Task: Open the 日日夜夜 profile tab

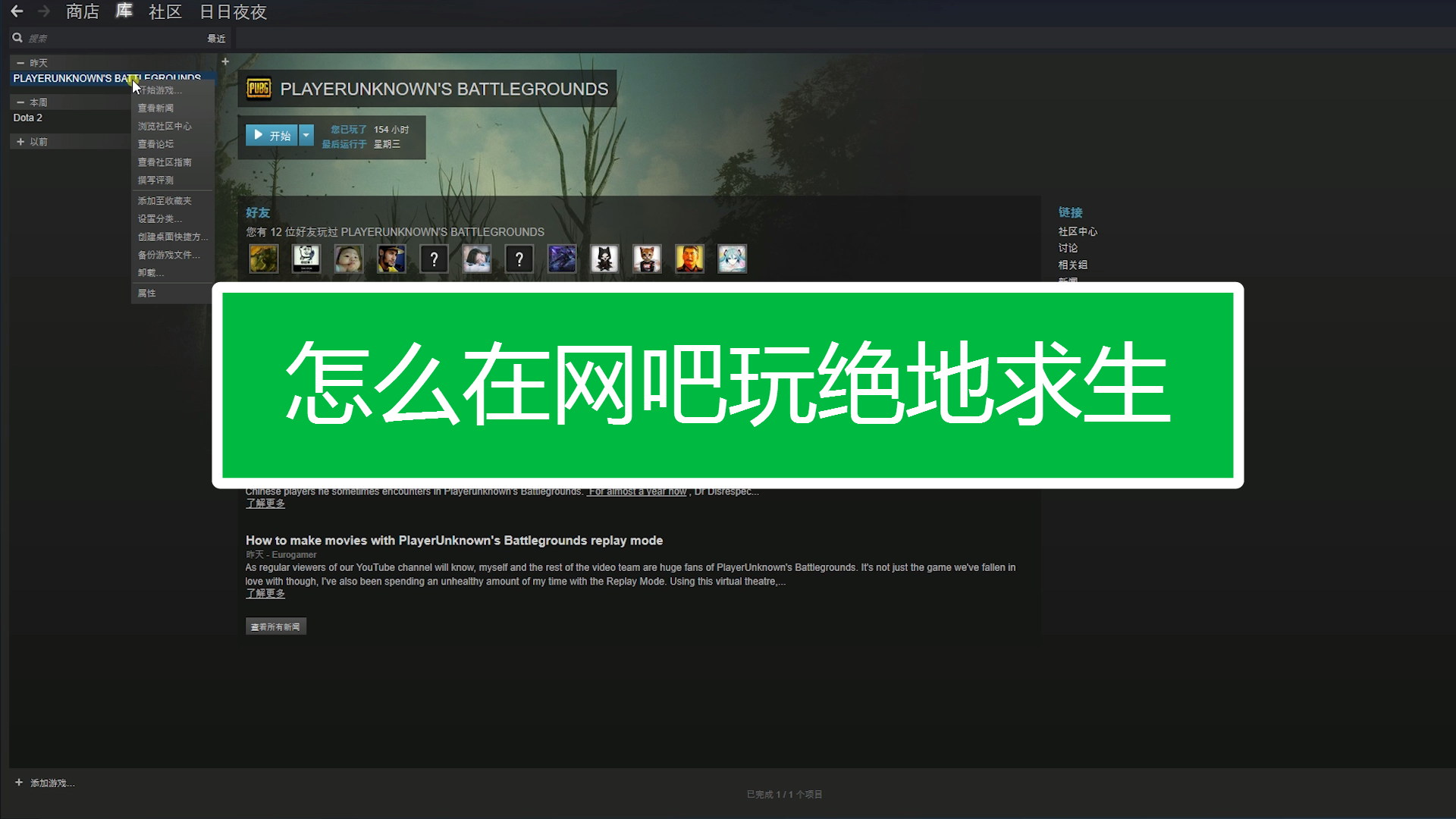Action: (x=233, y=12)
